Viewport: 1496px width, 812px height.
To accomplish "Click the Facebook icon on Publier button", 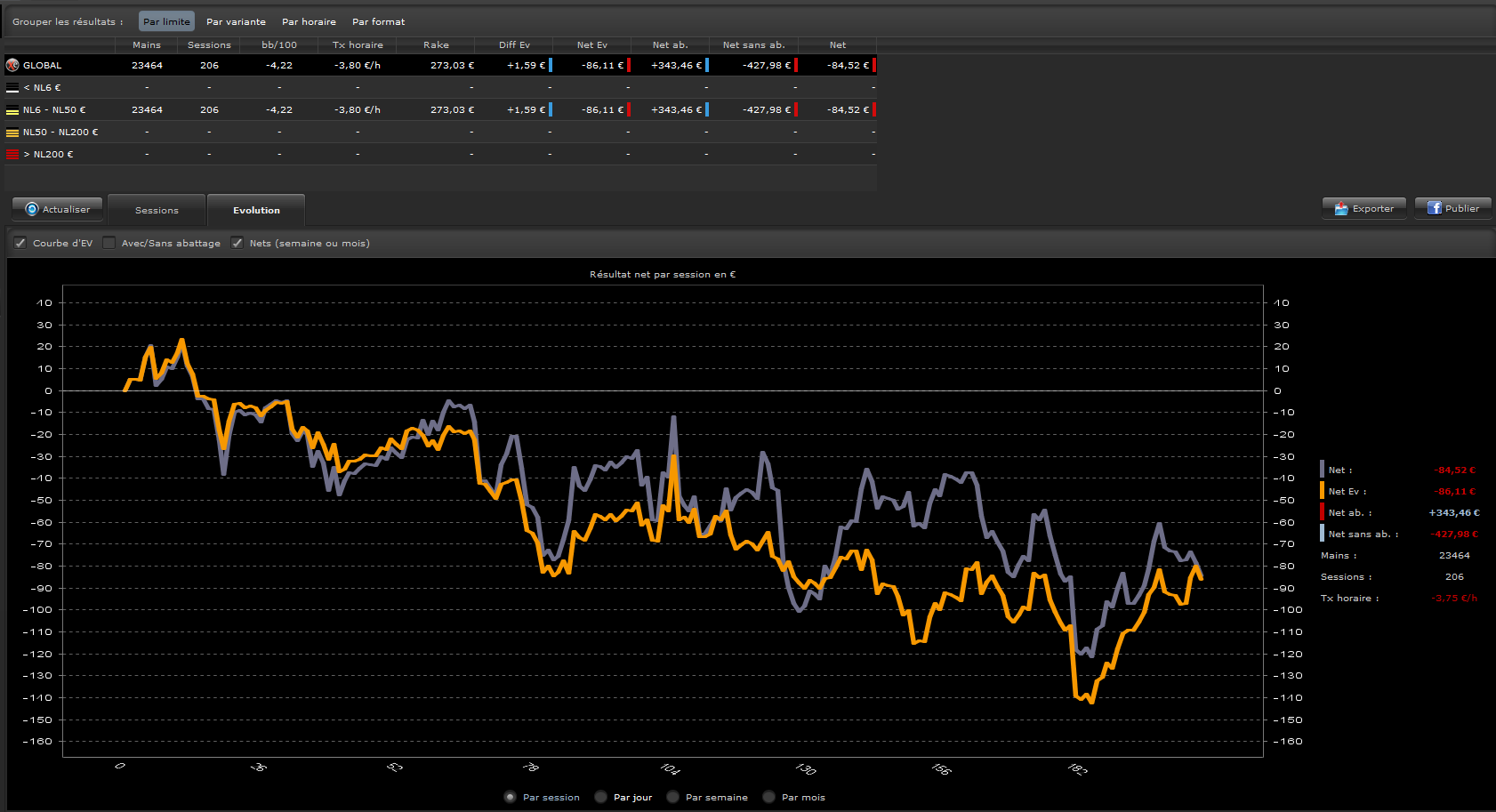I will tap(1435, 208).
